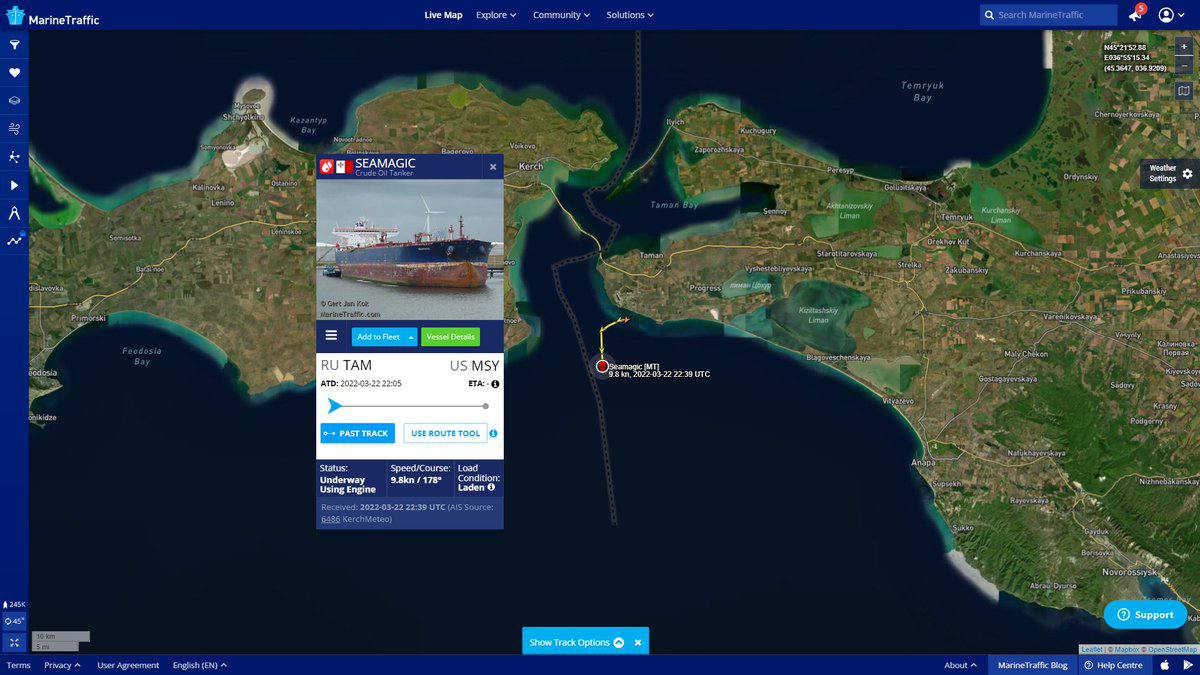Click the voyage progress end dot
This screenshot has width=1200, height=675.
click(486, 406)
